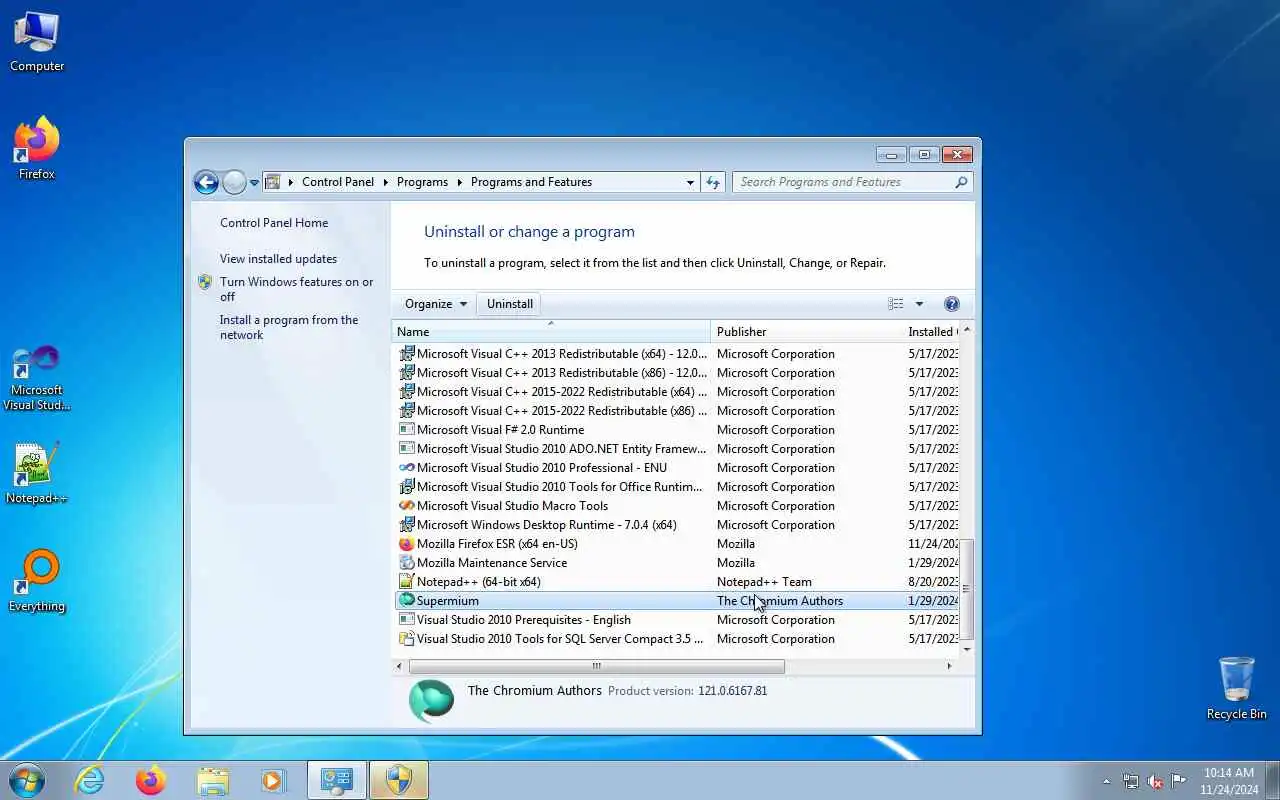Select Microsoft Visual Studio desktop shortcut
The width and height of the screenshot is (1280, 800).
point(37,378)
